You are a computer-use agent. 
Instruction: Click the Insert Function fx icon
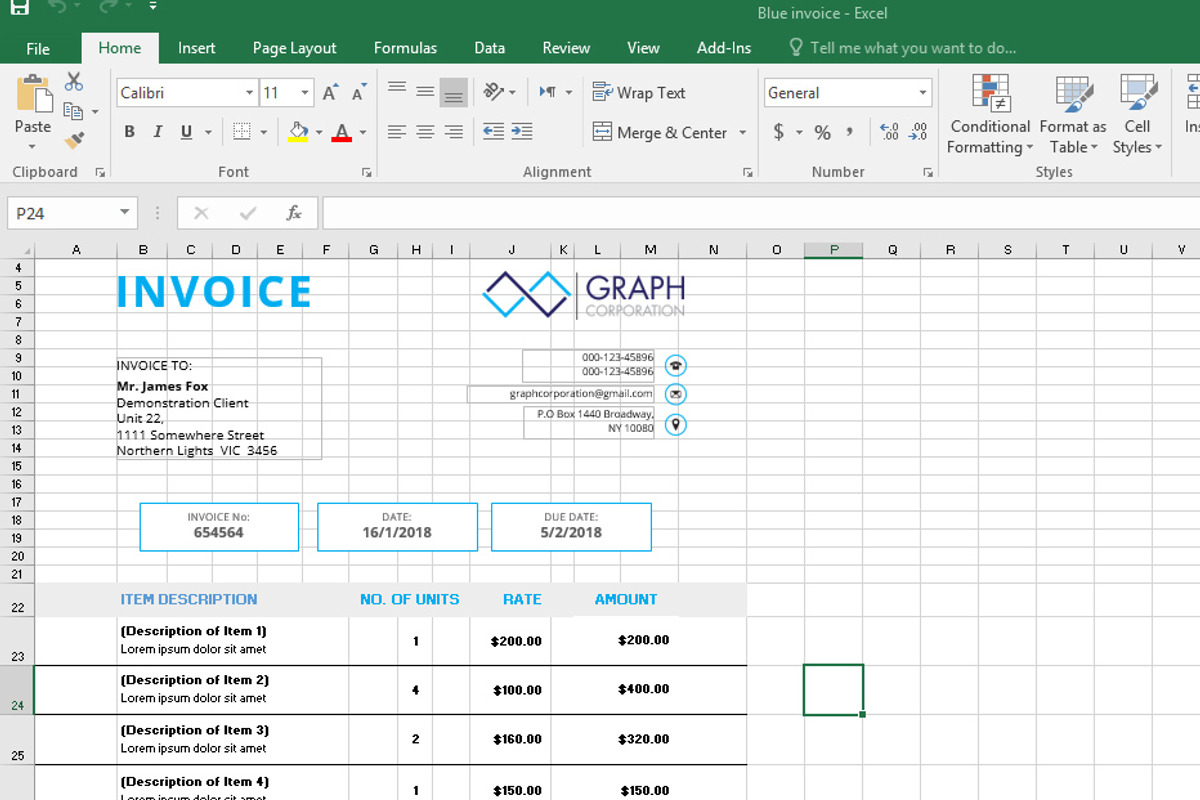[294, 213]
